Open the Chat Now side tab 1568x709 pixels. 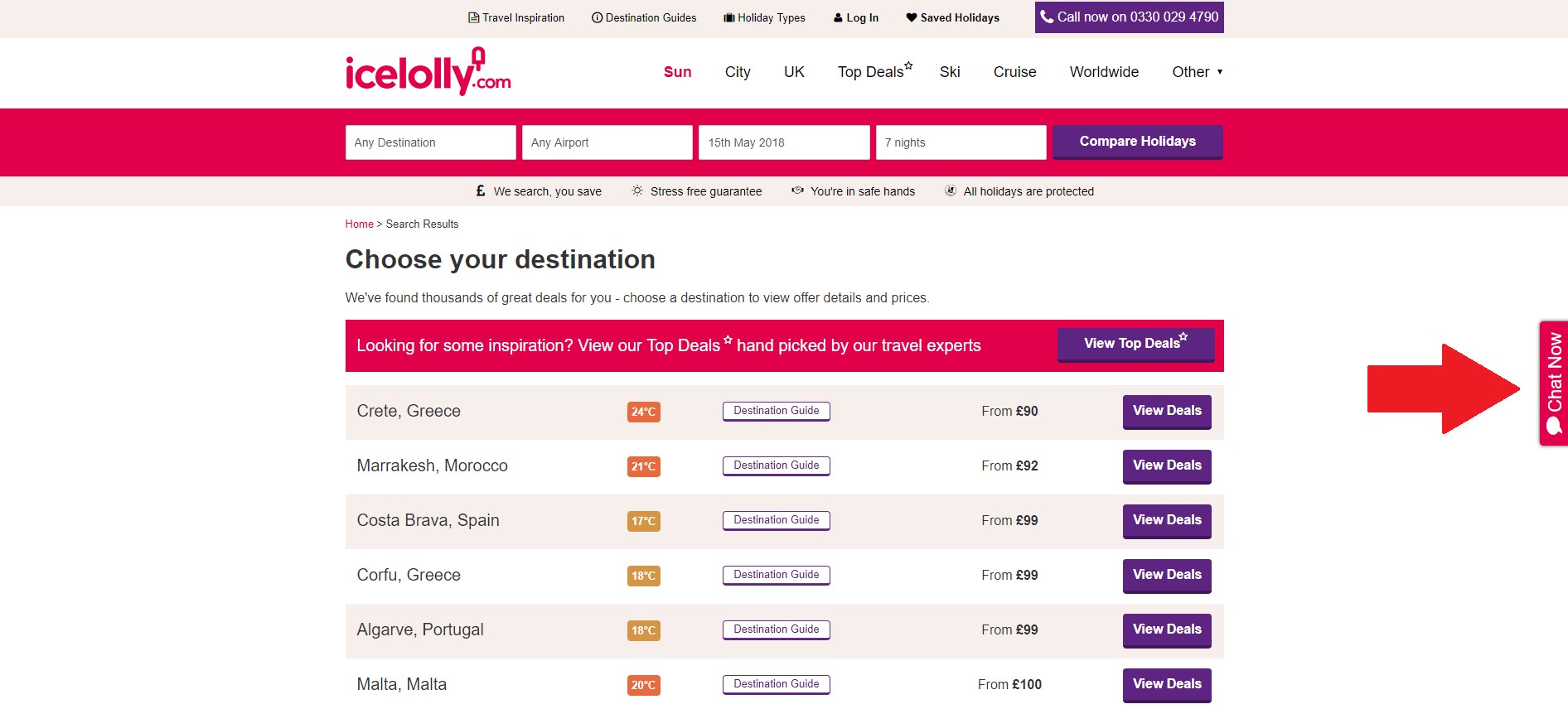(x=1554, y=383)
